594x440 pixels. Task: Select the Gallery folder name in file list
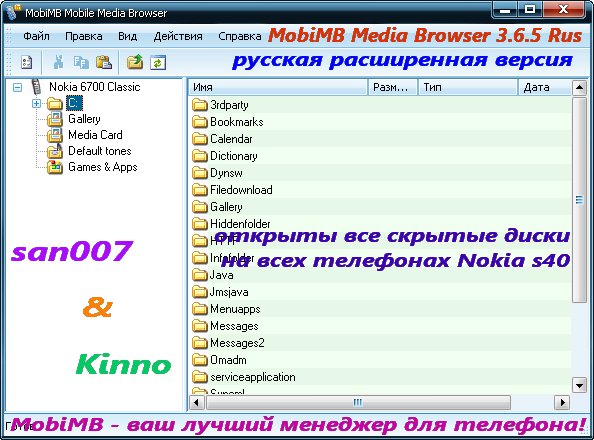click(x=226, y=207)
